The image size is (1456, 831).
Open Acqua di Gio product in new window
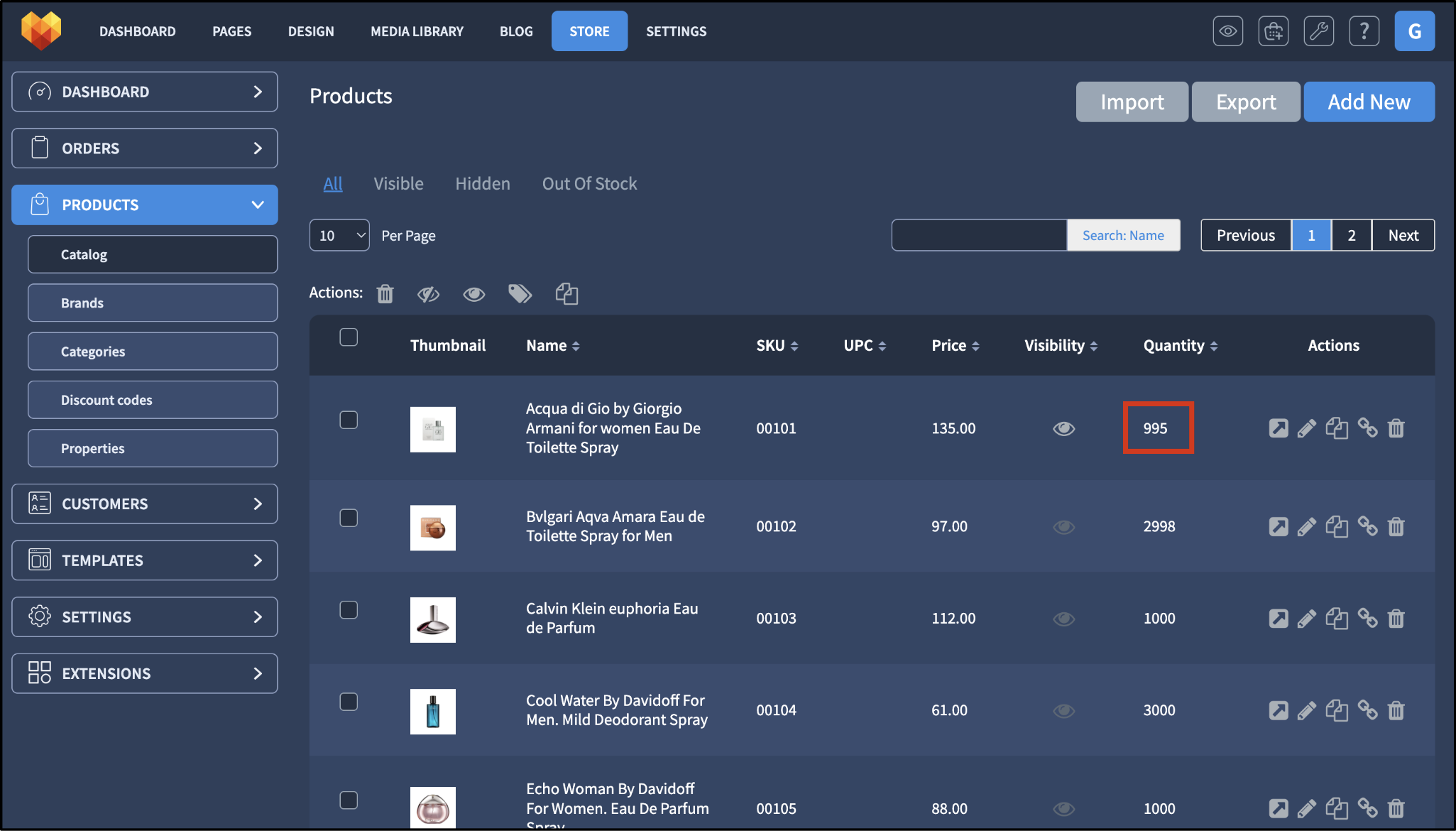point(1278,428)
